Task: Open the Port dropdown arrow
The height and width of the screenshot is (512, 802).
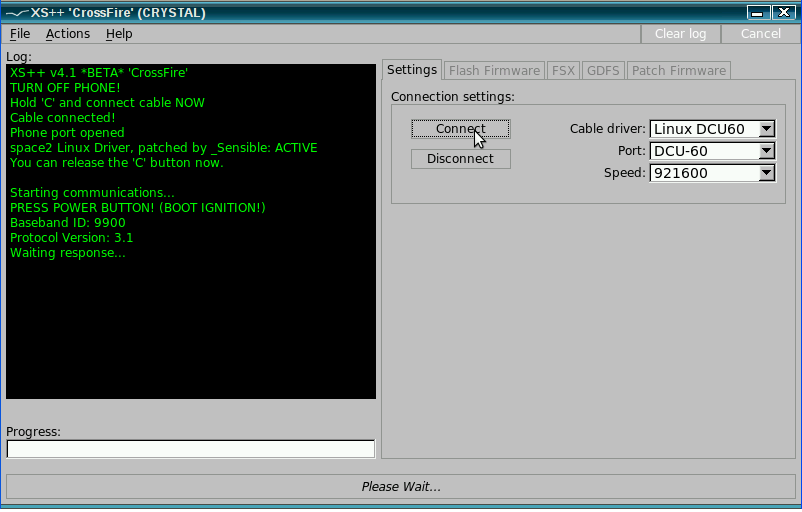Action: point(766,151)
